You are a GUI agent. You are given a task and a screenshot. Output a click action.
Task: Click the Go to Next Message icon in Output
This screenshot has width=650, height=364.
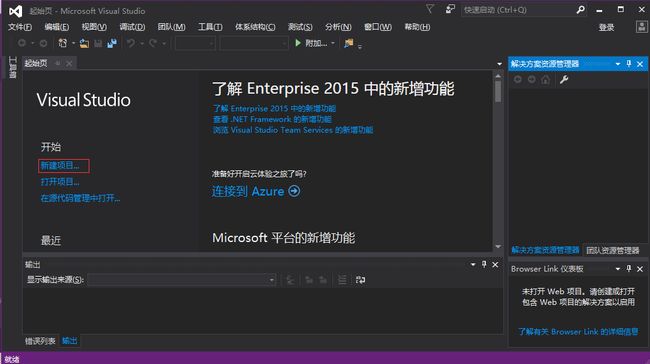[323, 280]
